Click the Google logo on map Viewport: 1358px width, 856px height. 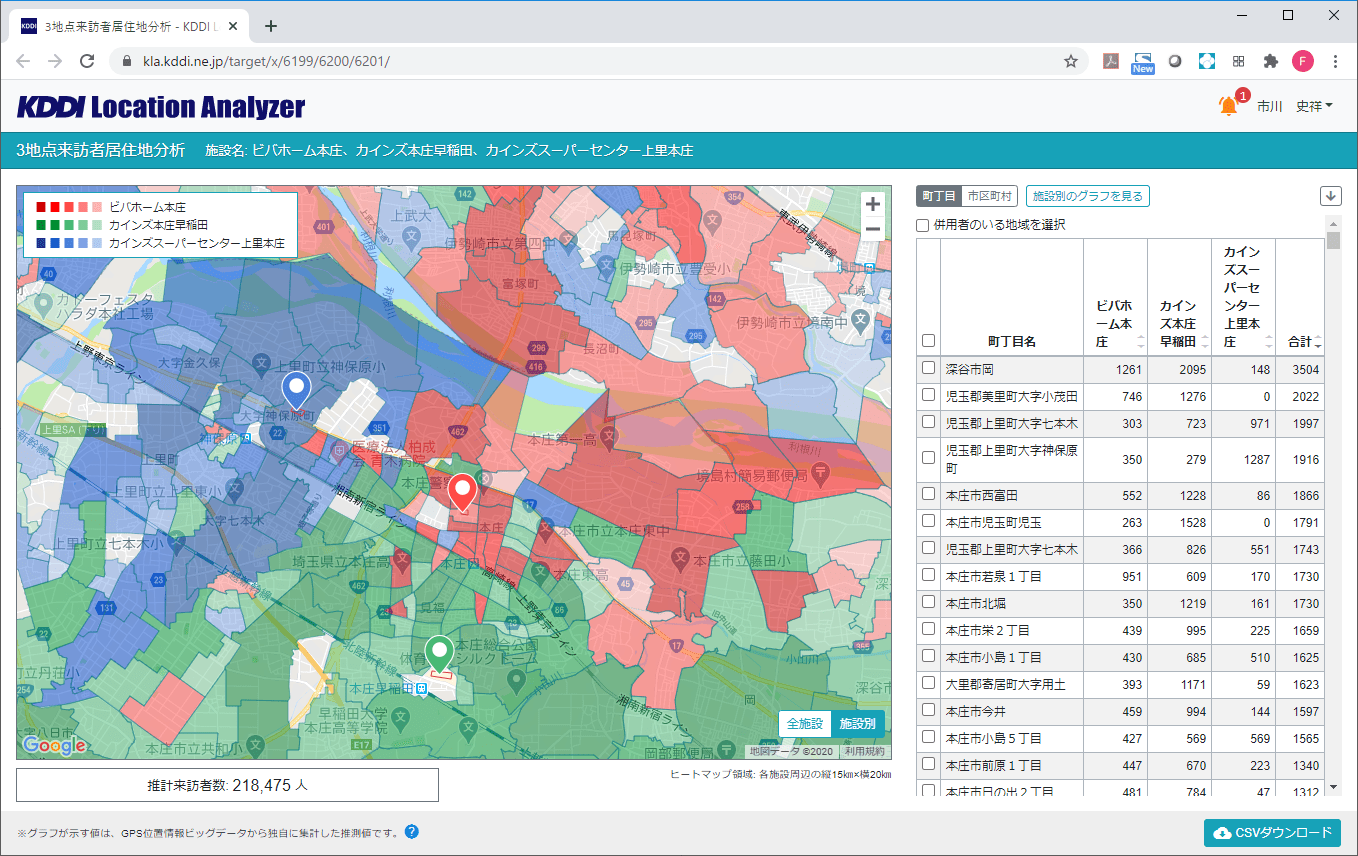pyautogui.click(x=55, y=745)
